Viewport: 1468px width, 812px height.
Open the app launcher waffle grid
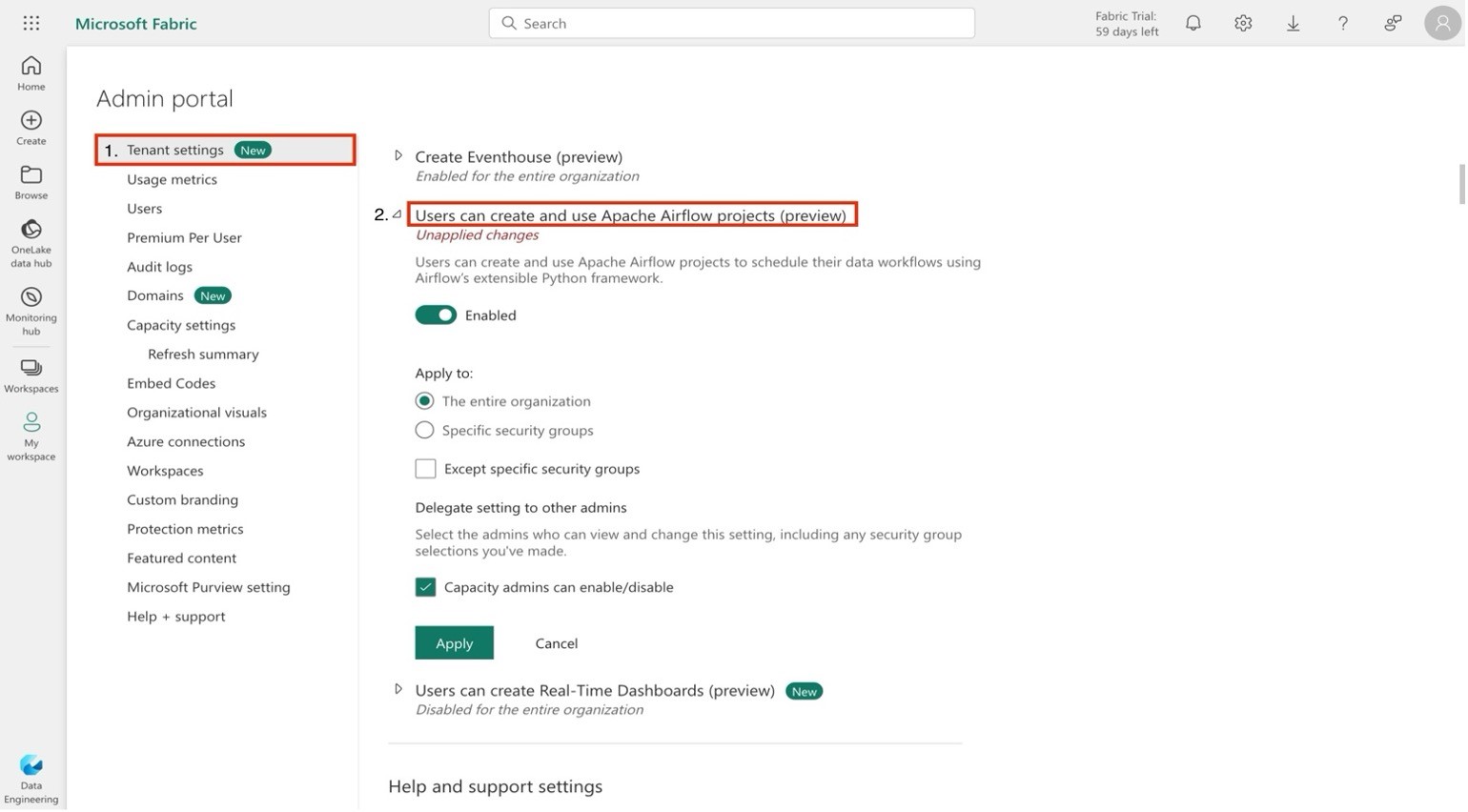coord(31,23)
